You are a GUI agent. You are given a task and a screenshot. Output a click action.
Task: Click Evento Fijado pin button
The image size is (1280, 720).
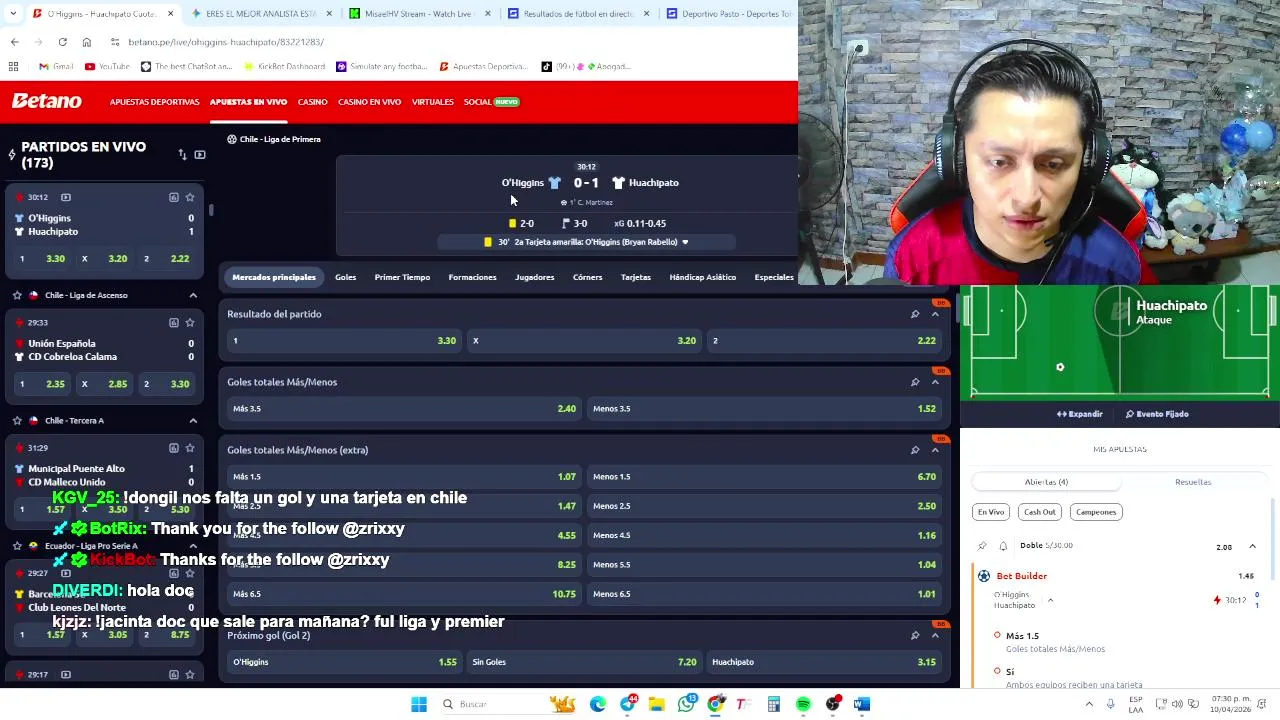tap(1157, 414)
